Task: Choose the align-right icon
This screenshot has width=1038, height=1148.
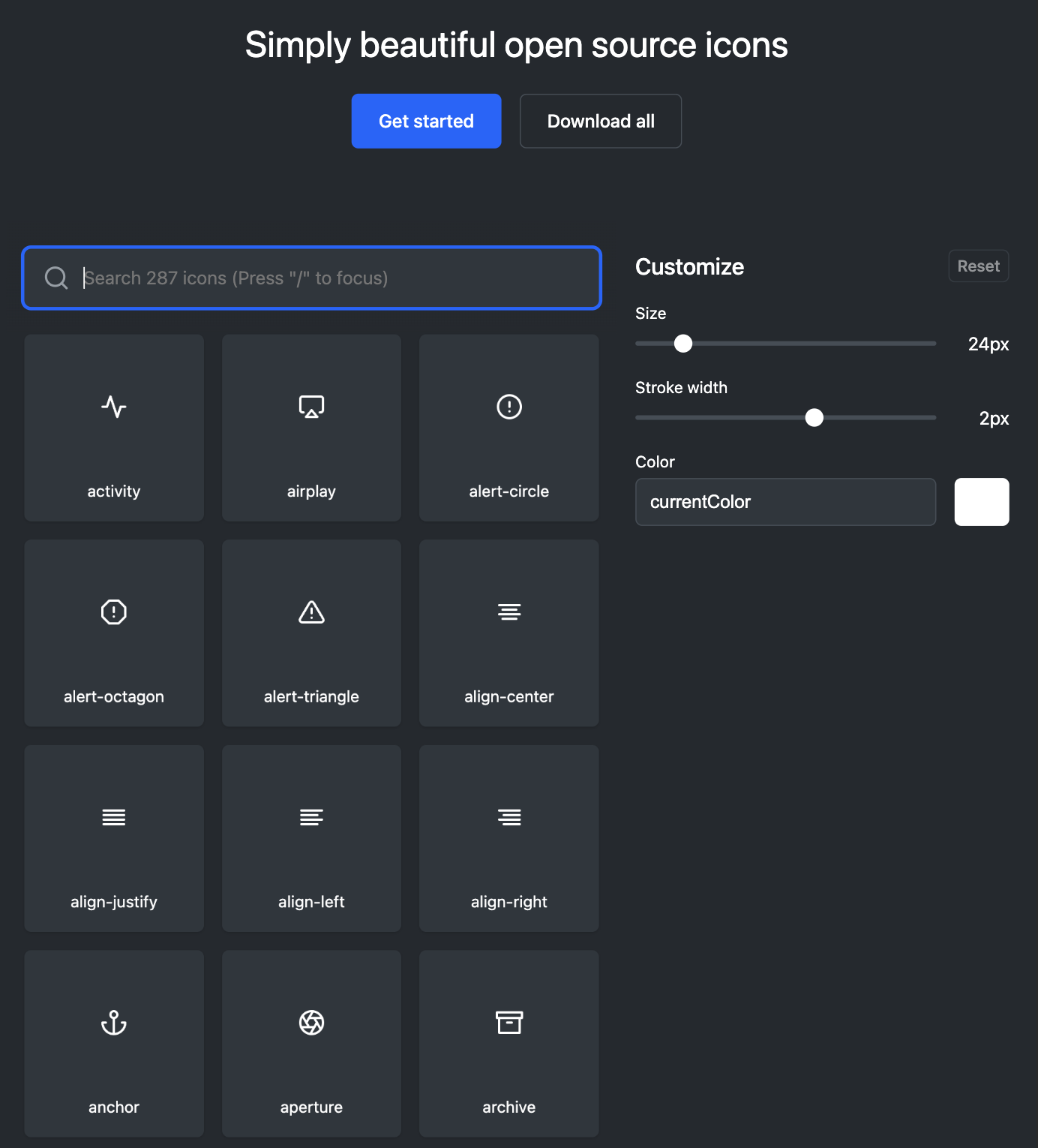Action: 509,838
